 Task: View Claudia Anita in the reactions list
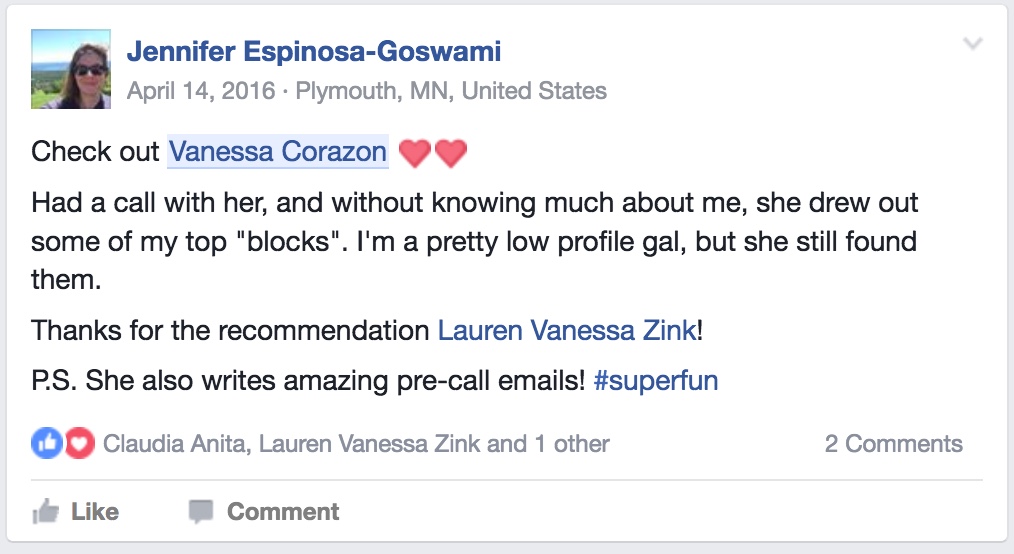point(174,443)
